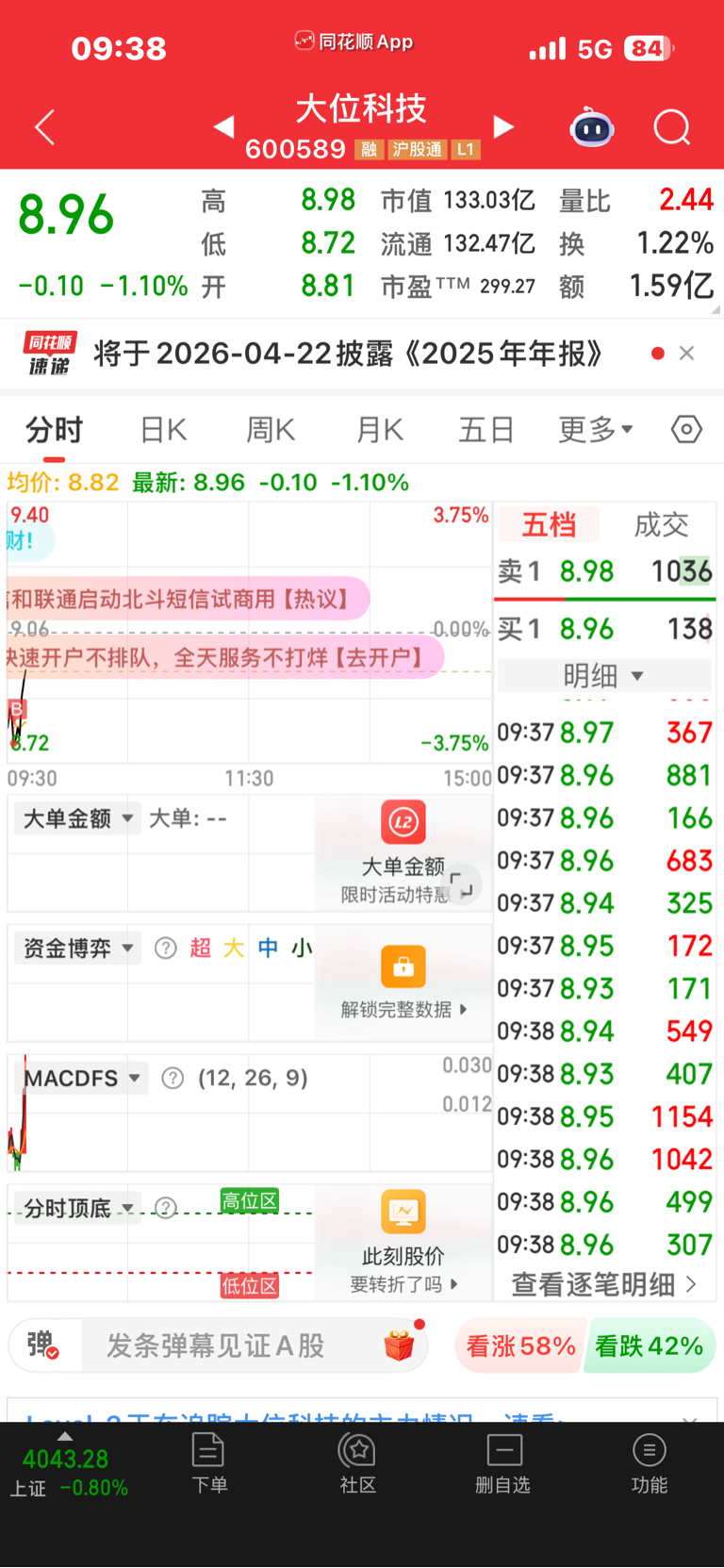
Task: Tap the 融 margin-trading badge
Action: click(x=369, y=150)
